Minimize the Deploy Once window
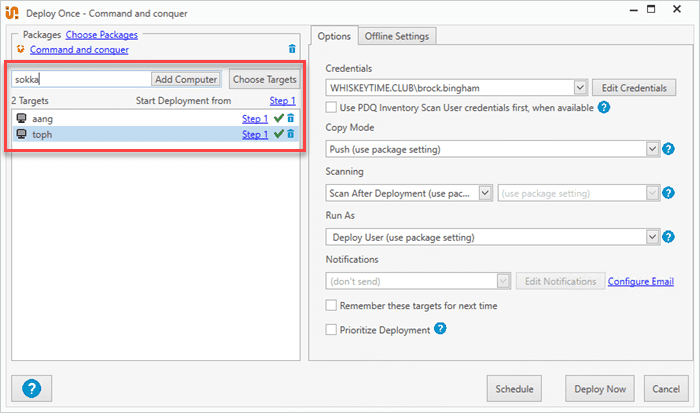 (x=633, y=10)
